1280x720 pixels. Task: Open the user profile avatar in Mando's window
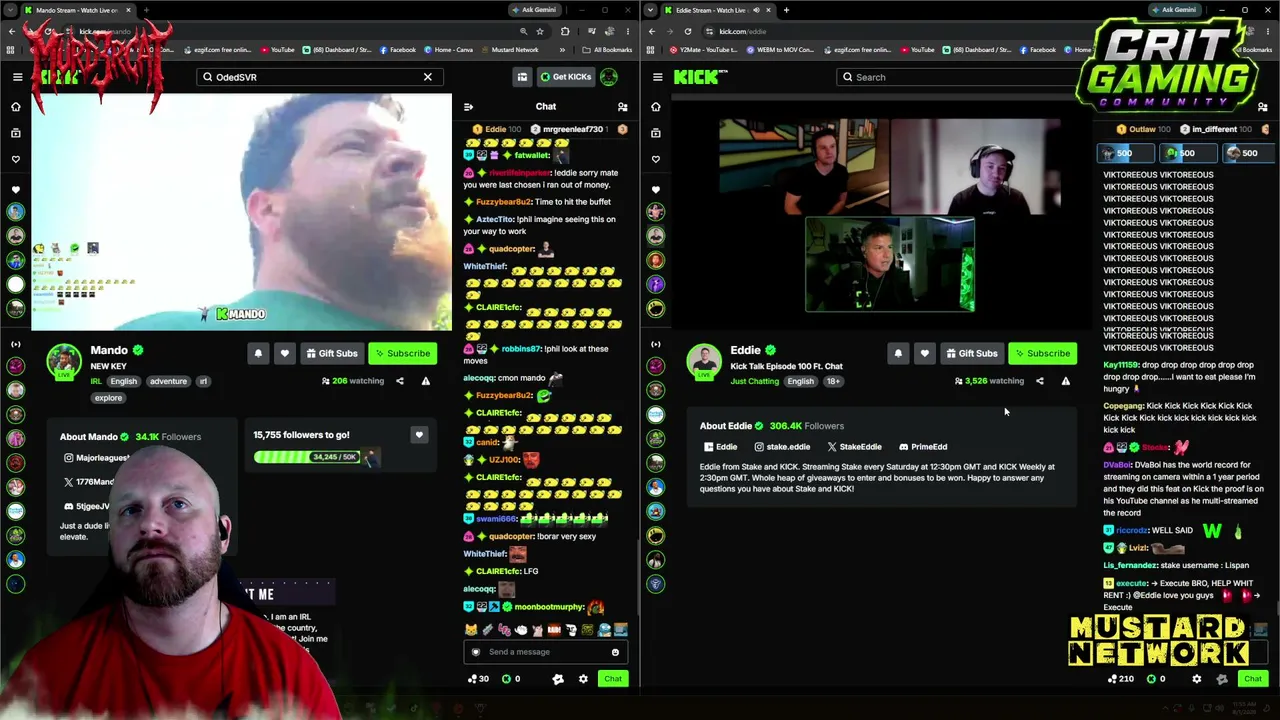(609, 77)
